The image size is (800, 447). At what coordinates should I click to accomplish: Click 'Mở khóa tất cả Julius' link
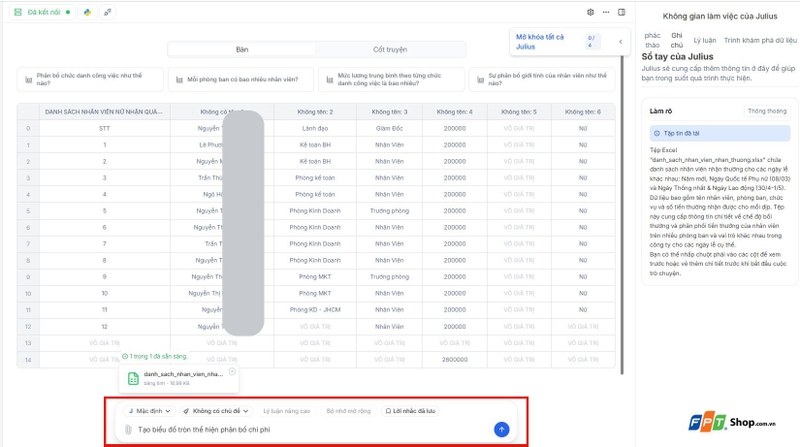(x=540, y=42)
